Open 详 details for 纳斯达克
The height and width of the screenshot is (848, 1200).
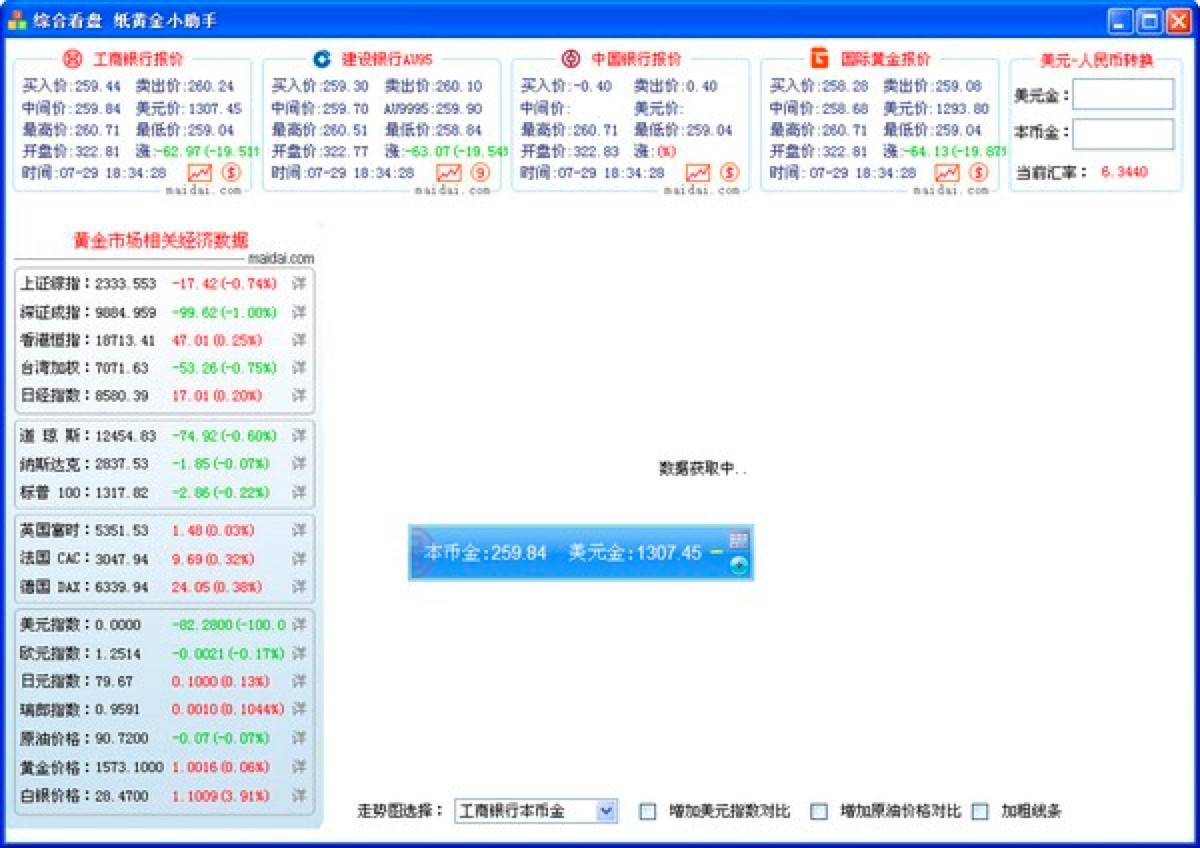(x=299, y=464)
